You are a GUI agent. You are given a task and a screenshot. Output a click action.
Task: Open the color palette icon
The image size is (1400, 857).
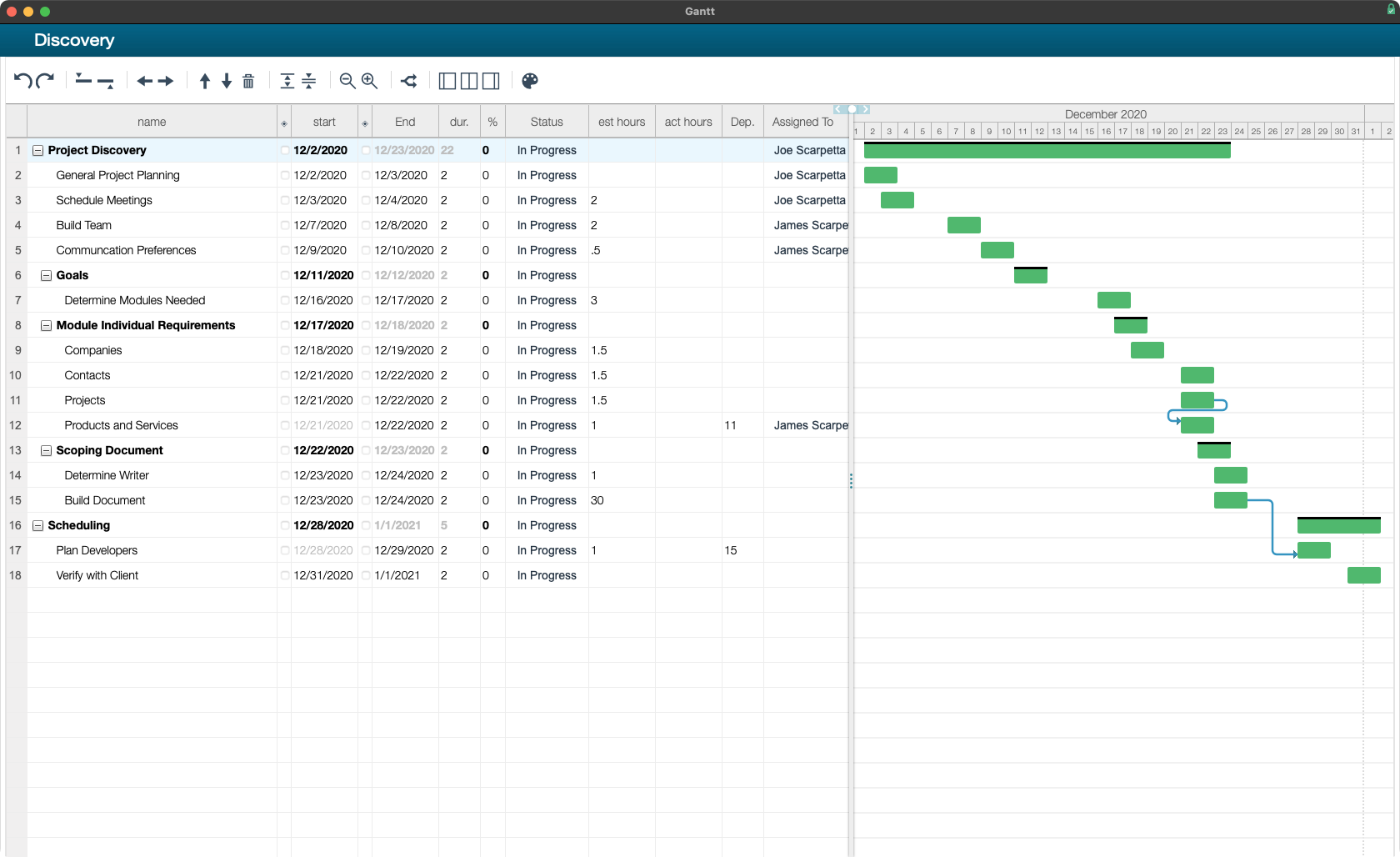530,81
